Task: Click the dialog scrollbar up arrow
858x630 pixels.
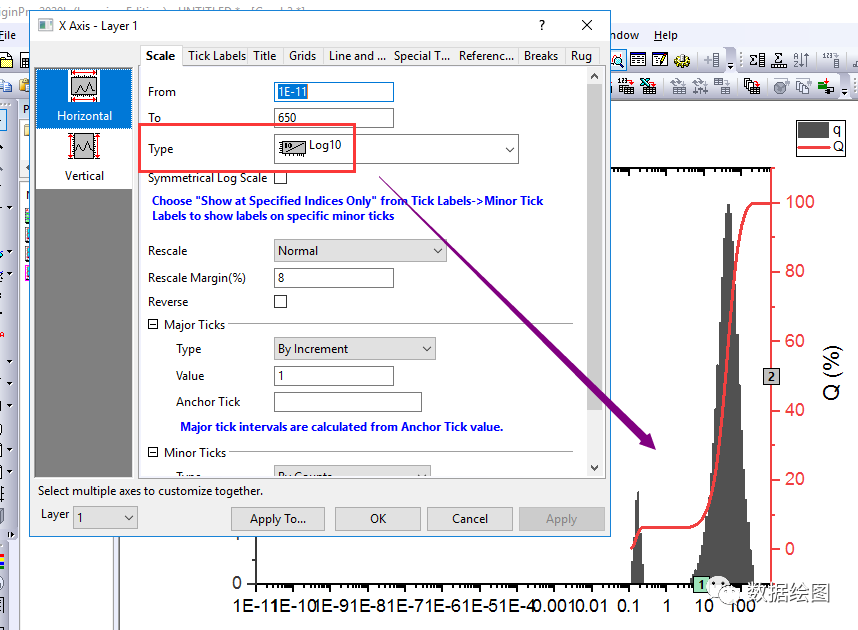Action: (594, 77)
